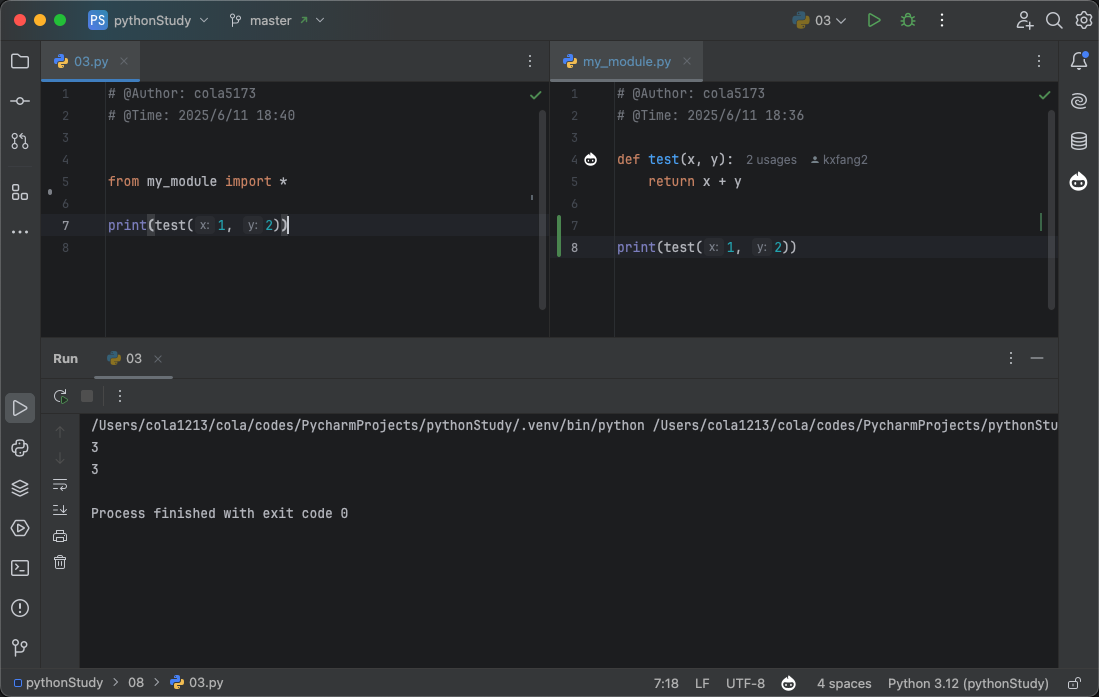
Task: Toggle scroll to end of console output
Action: (60, 510)
